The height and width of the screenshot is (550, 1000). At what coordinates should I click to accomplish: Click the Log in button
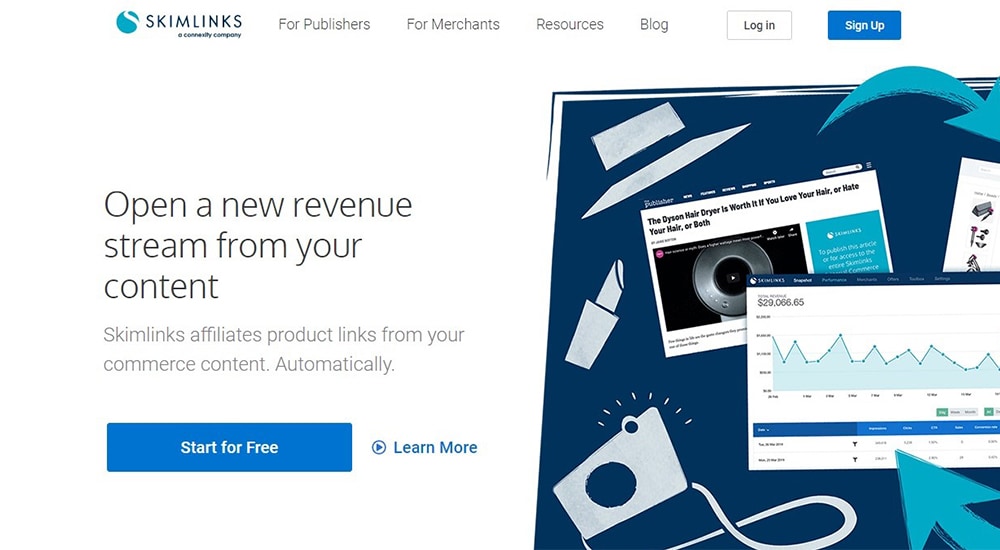(x=759, y=25)
